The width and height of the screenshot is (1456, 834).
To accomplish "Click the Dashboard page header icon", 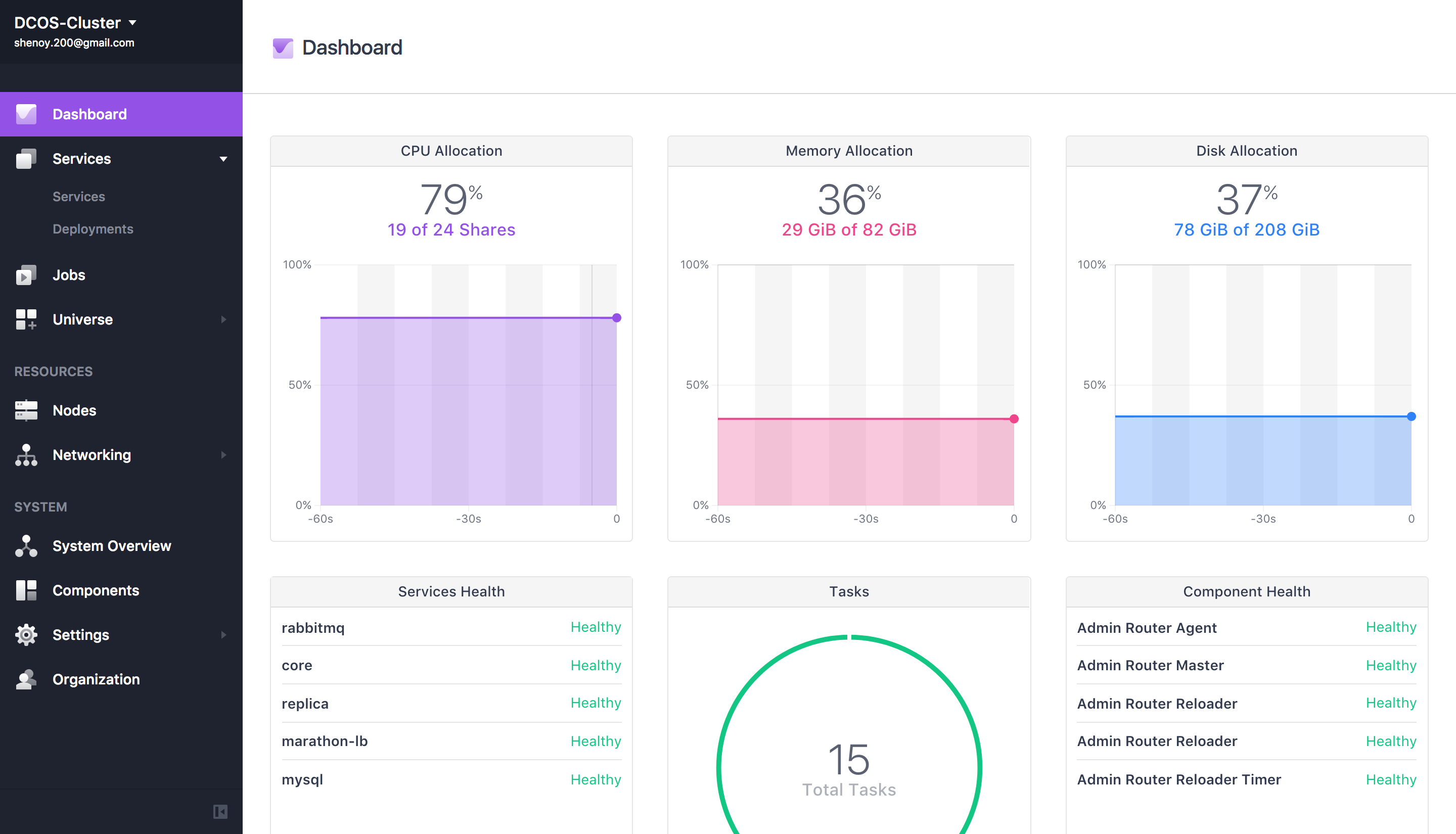I will click(x=283, y=48).
